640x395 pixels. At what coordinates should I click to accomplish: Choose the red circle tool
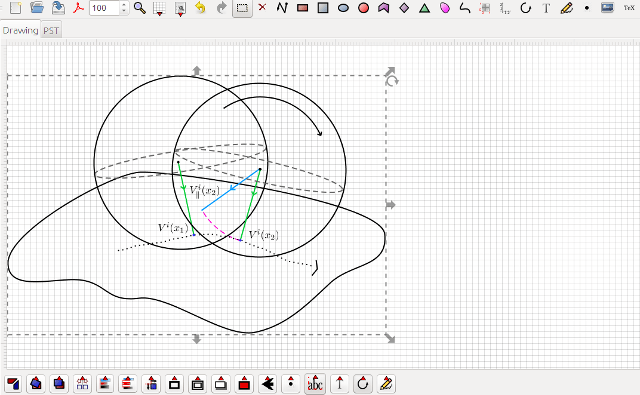(x=363, y=8)
